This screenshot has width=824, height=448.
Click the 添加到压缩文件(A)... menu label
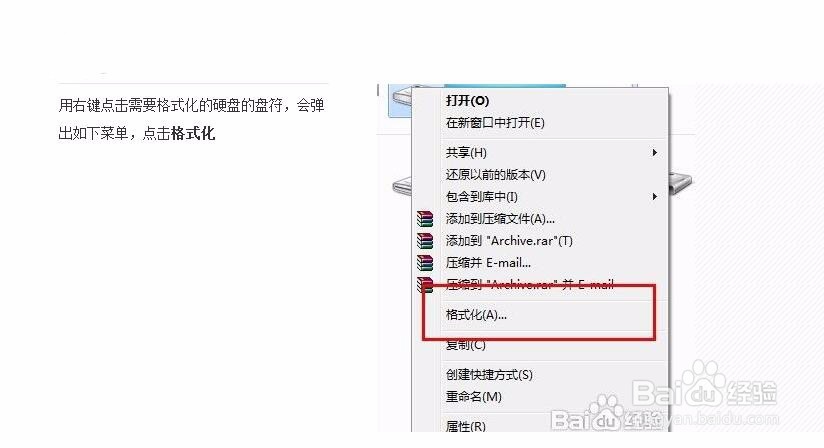tap(500, 218)
